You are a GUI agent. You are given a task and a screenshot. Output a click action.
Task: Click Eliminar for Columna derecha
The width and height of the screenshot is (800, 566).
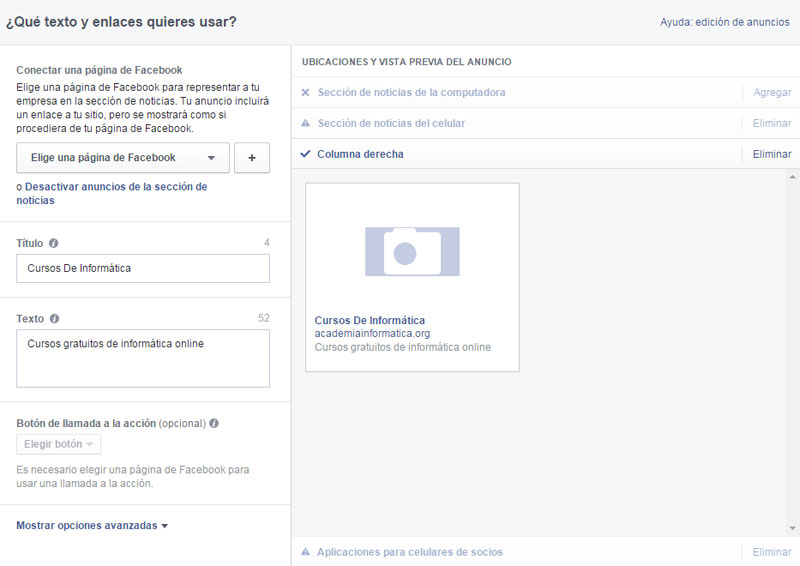(x=772, y=154)
